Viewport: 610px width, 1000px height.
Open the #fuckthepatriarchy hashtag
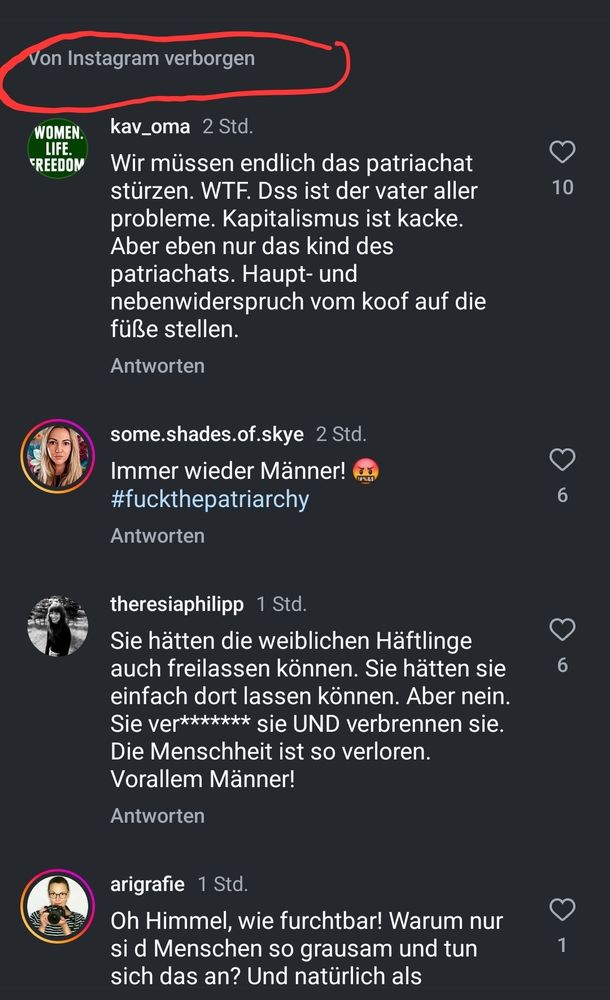click(210, 499)
